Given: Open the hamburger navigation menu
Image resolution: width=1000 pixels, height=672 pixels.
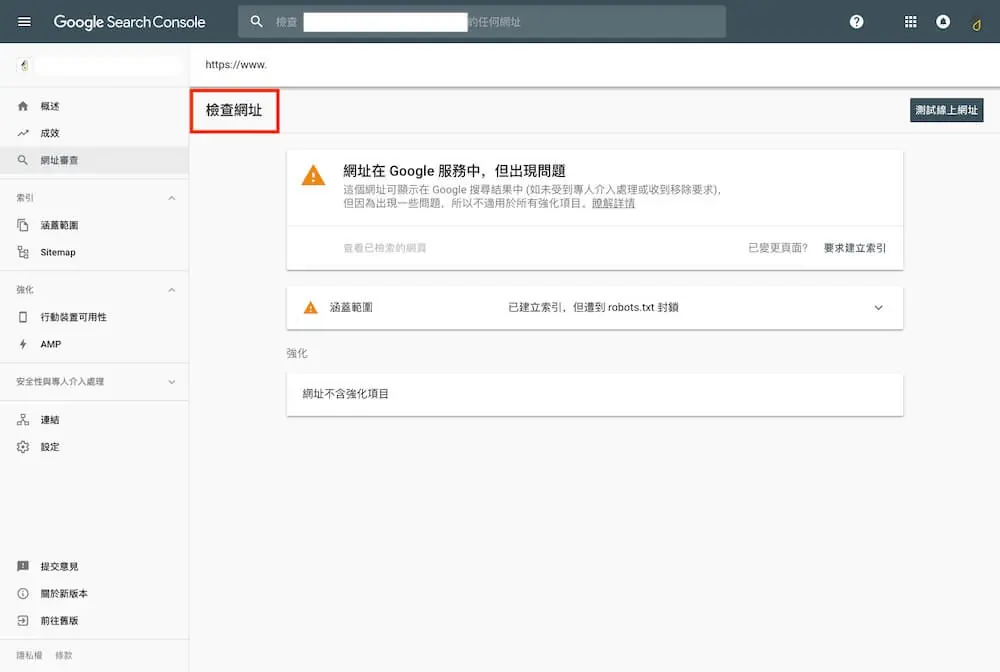Looking at the screenshot, I should [x=24, y=22].
